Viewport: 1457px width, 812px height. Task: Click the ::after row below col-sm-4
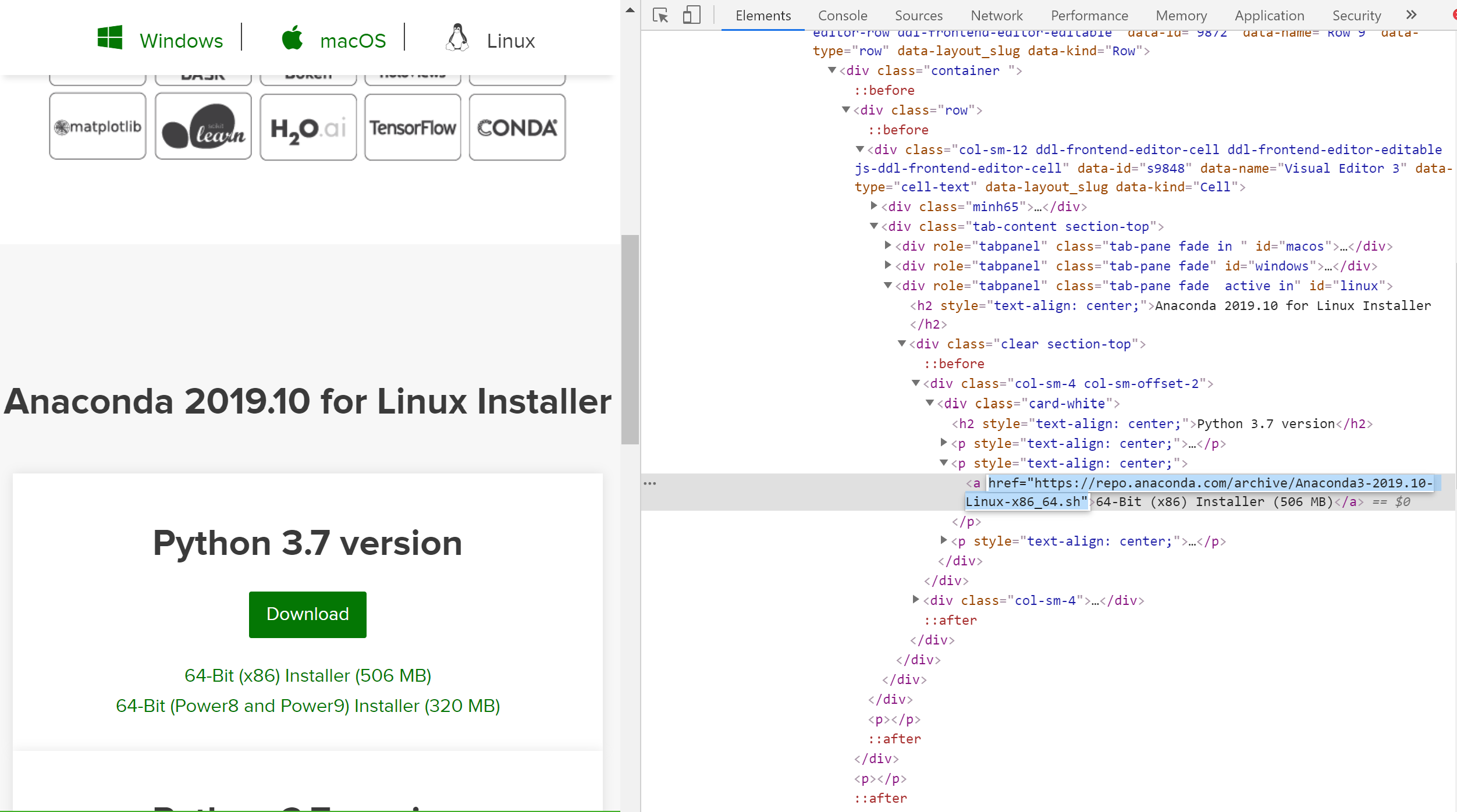[951, 620]
